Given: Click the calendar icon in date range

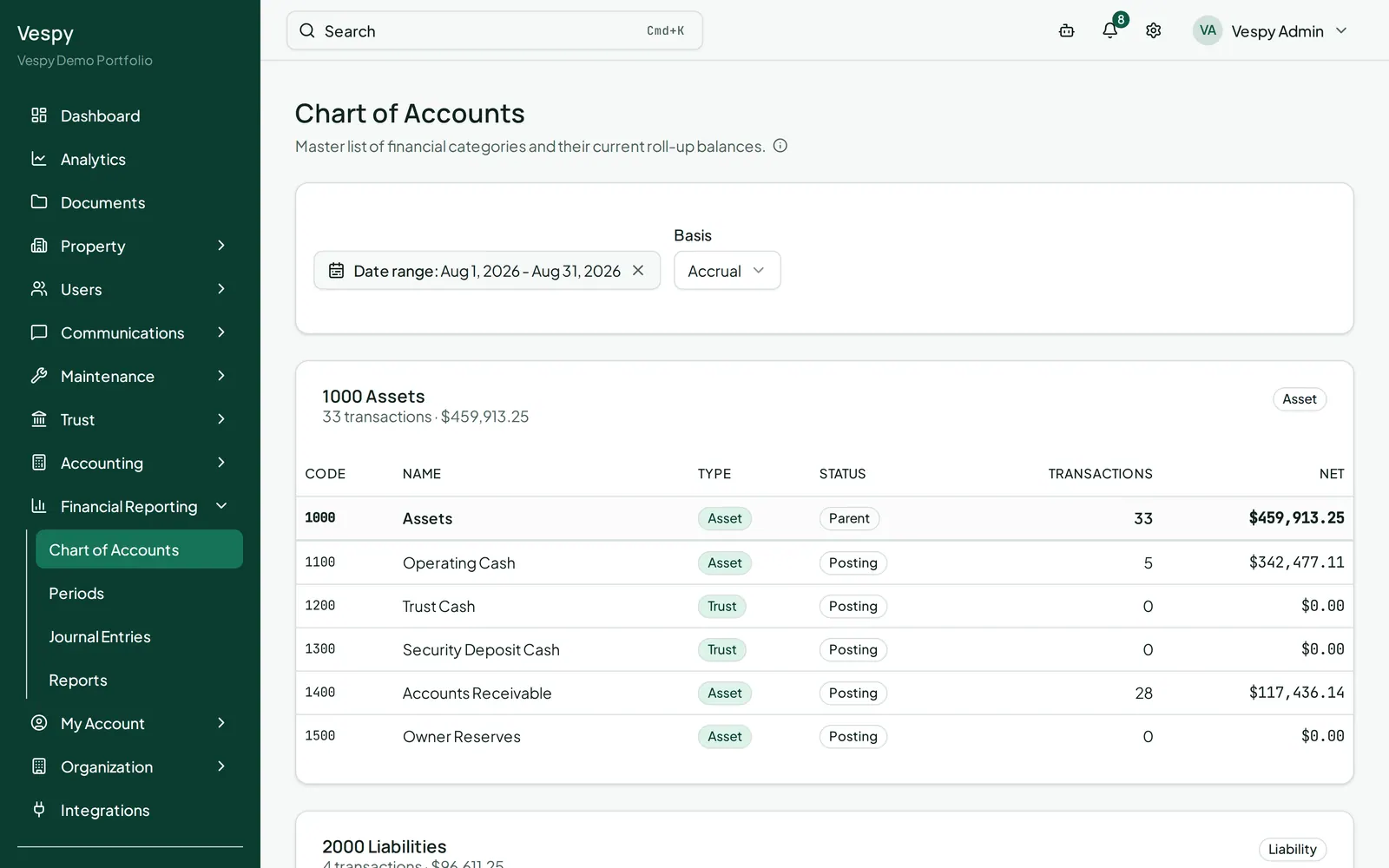Looking at the screenshot, I should [337, 271].
